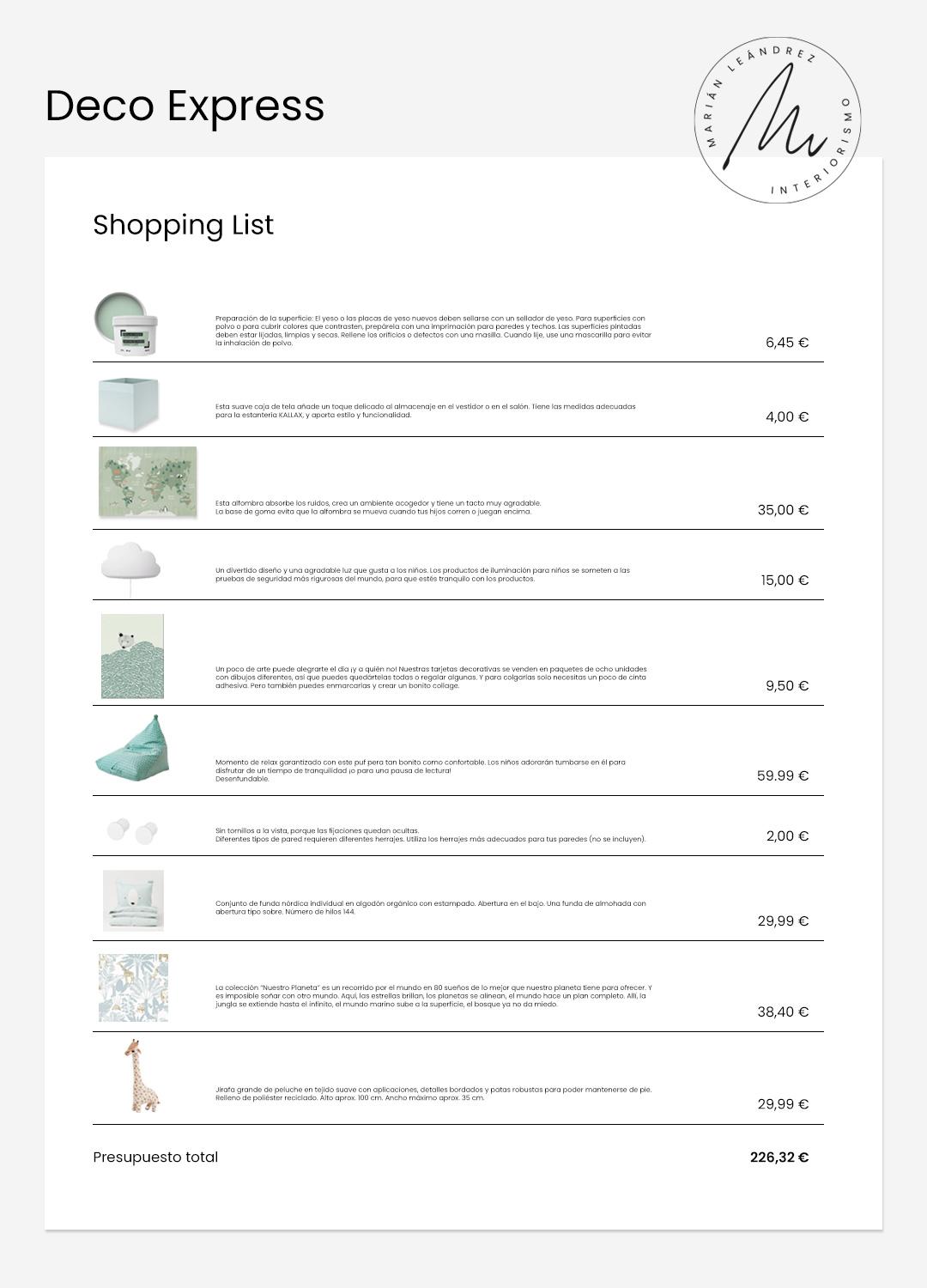This screenshot has width=927, height=1288.
Task: Select the jungle wallpaper swatch image
Action: point(133,987)
